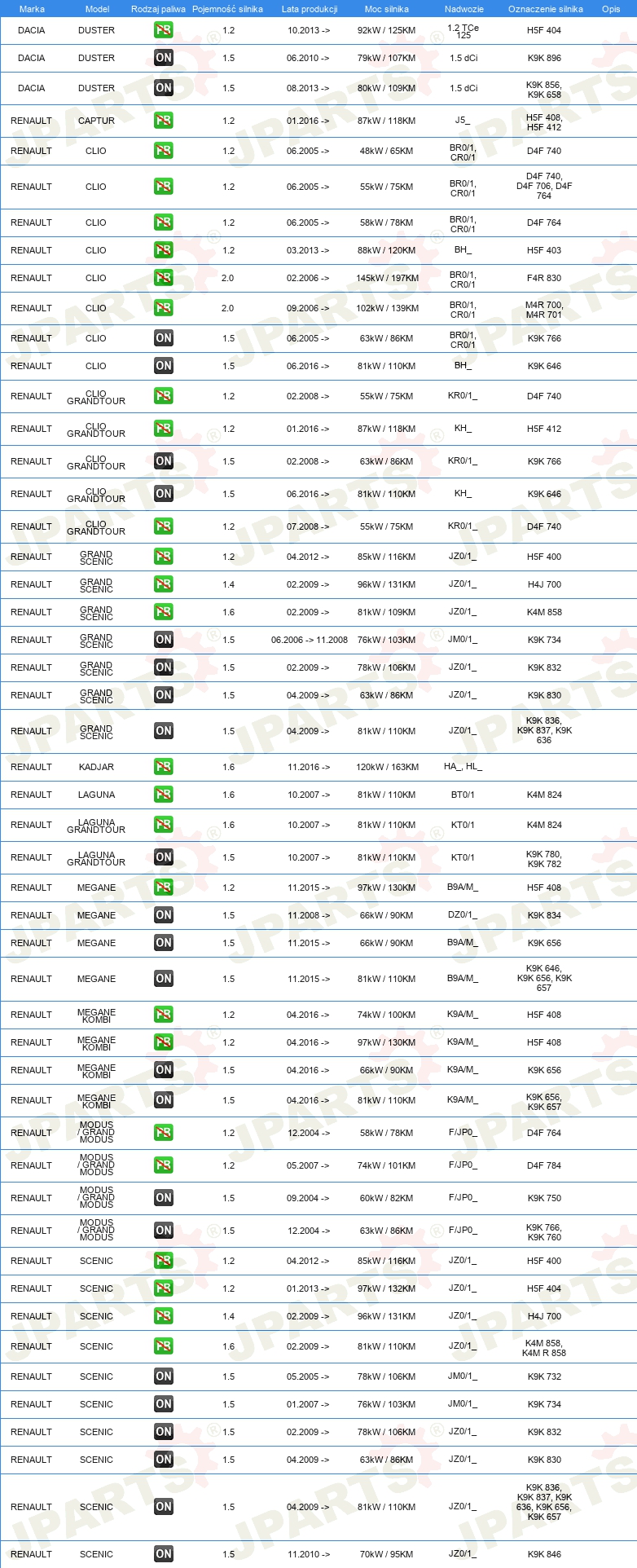637x1568 pixels.
Task: Select the '1.2 TCe 125' body cell
Action: (x=463, y=31)
